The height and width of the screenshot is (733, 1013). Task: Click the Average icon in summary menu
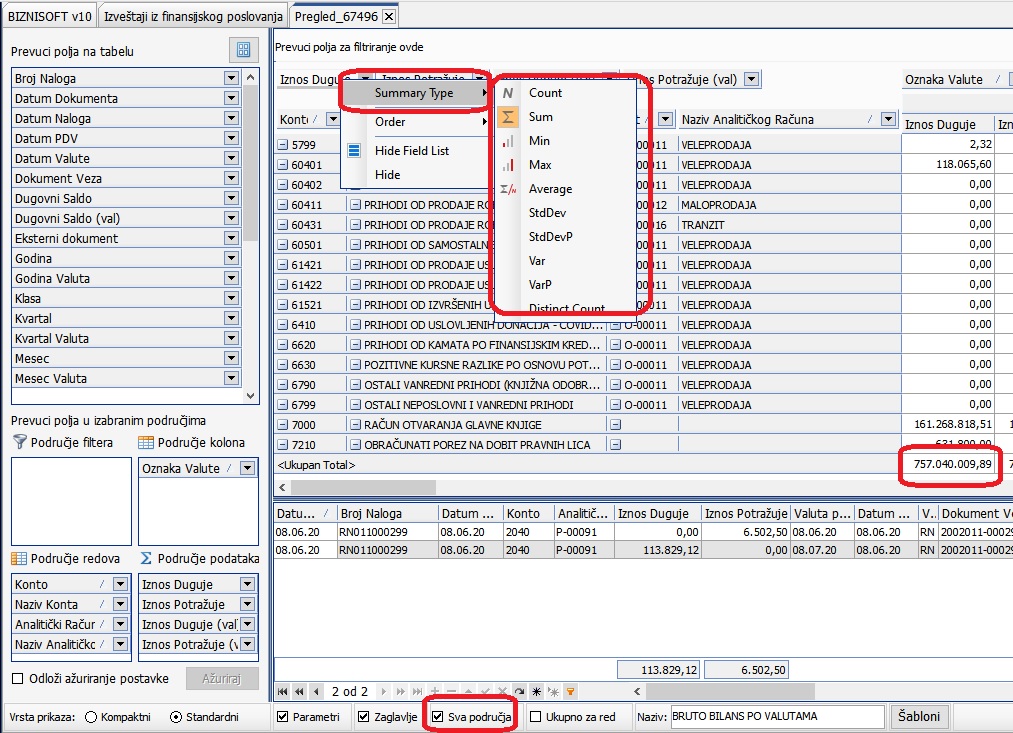508,189
